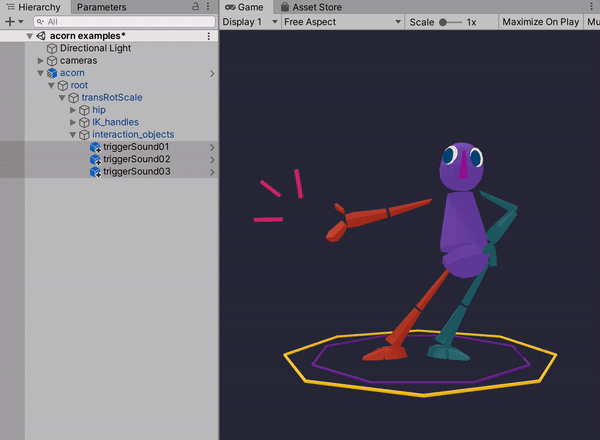
Task: Open the triggerSound02 prefab via arrow
Action: [212, 160]
